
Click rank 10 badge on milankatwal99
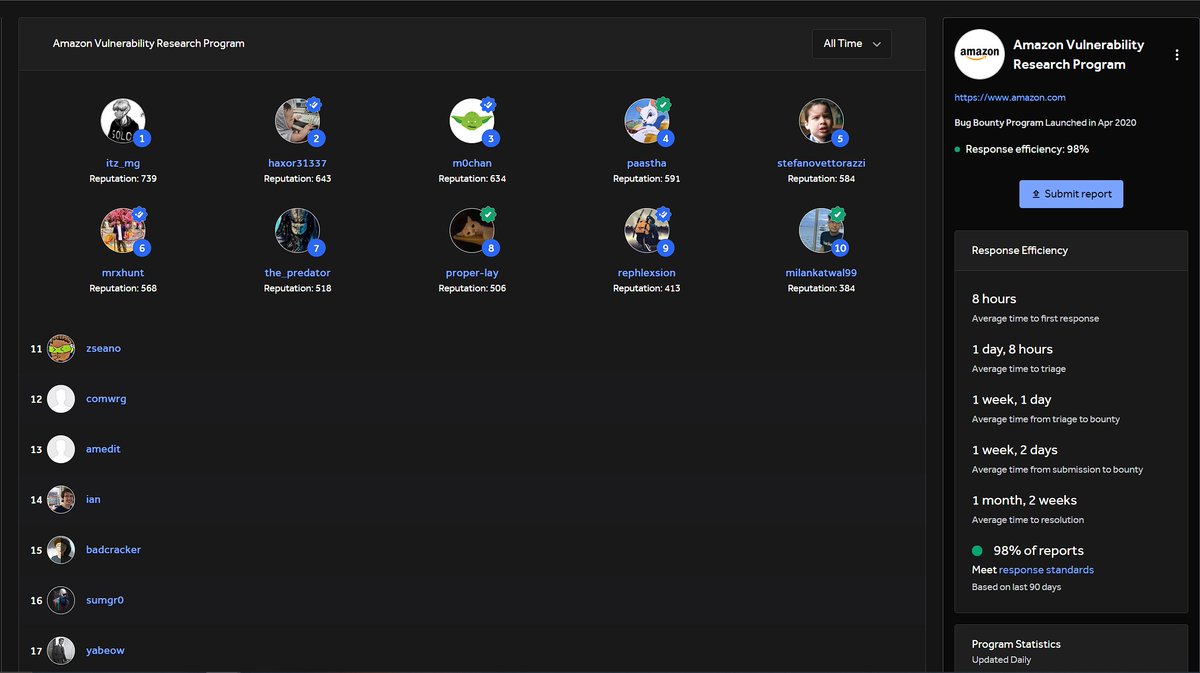[840, 249]
